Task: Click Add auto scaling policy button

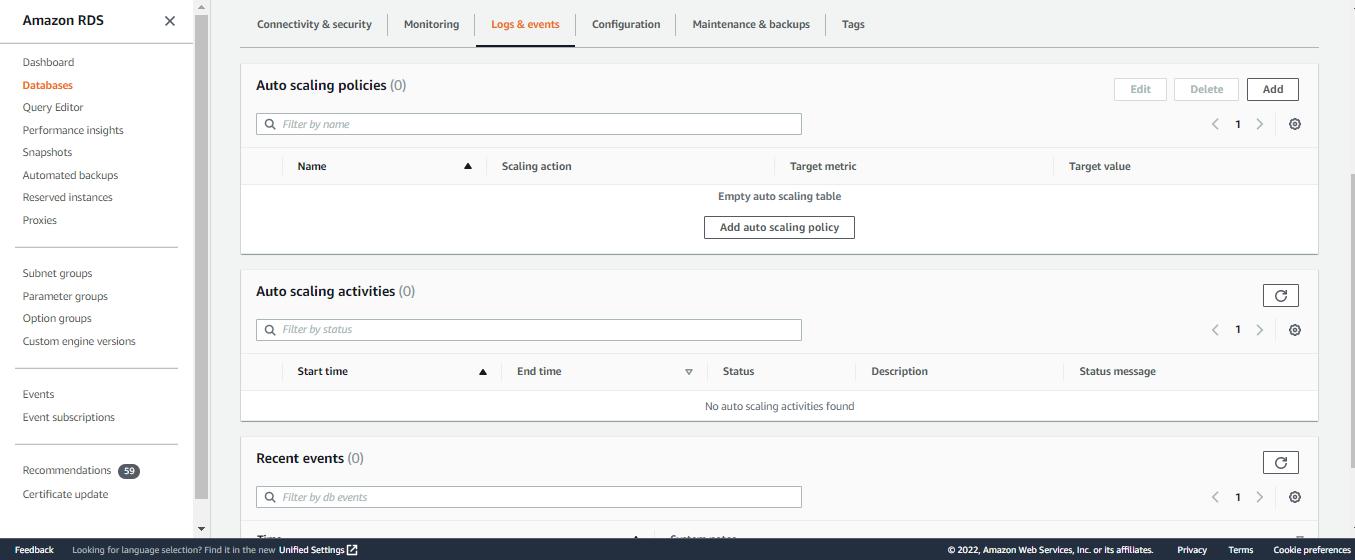Action: coord(779,227)
